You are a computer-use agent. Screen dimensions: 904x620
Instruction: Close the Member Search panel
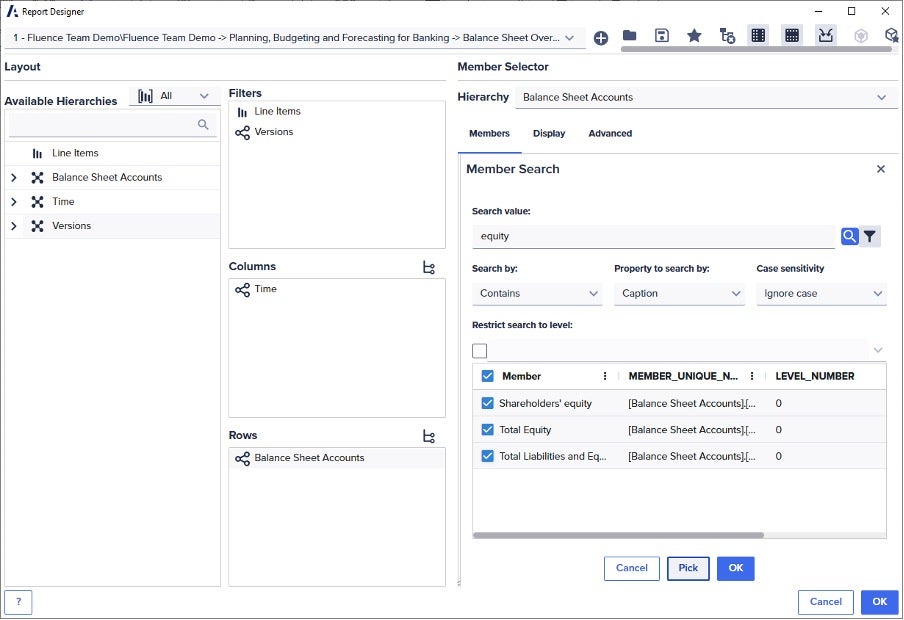pos(881,169)
